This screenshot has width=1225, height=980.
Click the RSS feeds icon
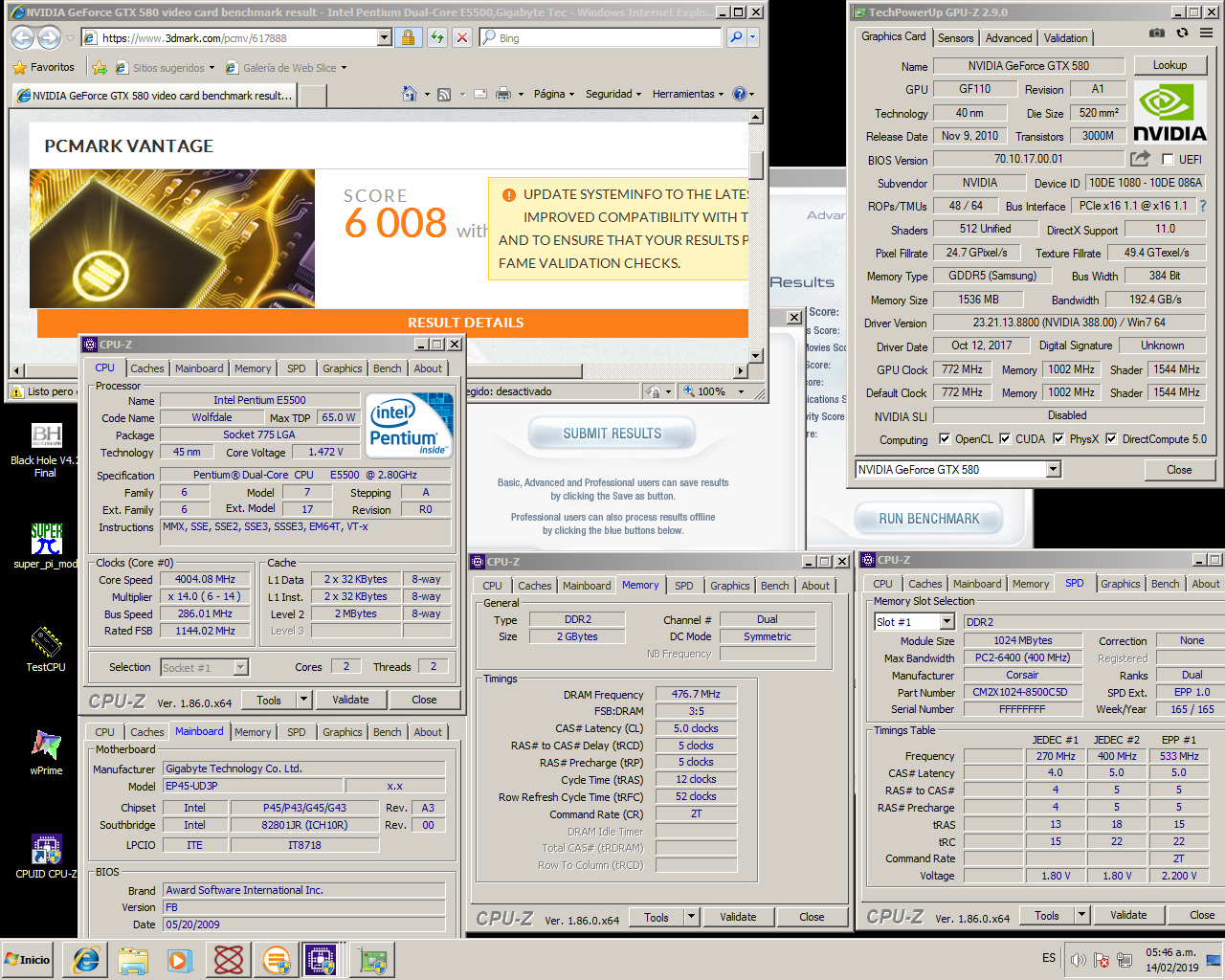pyautogui.click(x=444, y=94)
